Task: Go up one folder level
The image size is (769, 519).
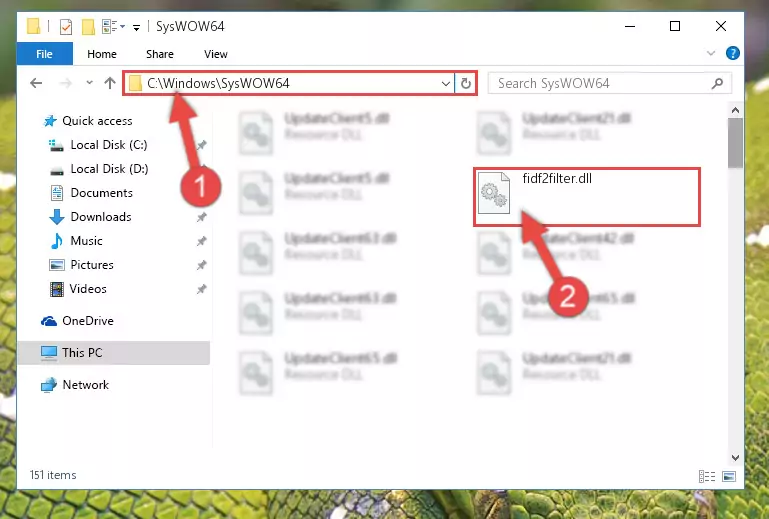Action: point(110,83)
